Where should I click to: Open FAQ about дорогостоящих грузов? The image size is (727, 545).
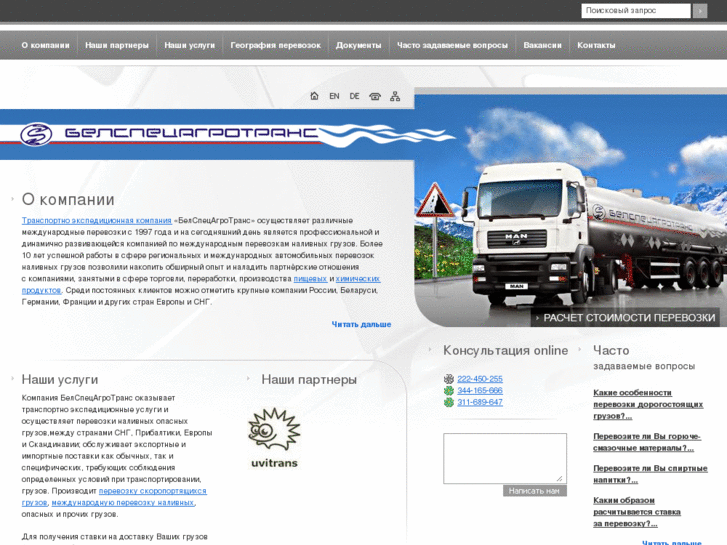click(x=648, y=404)
